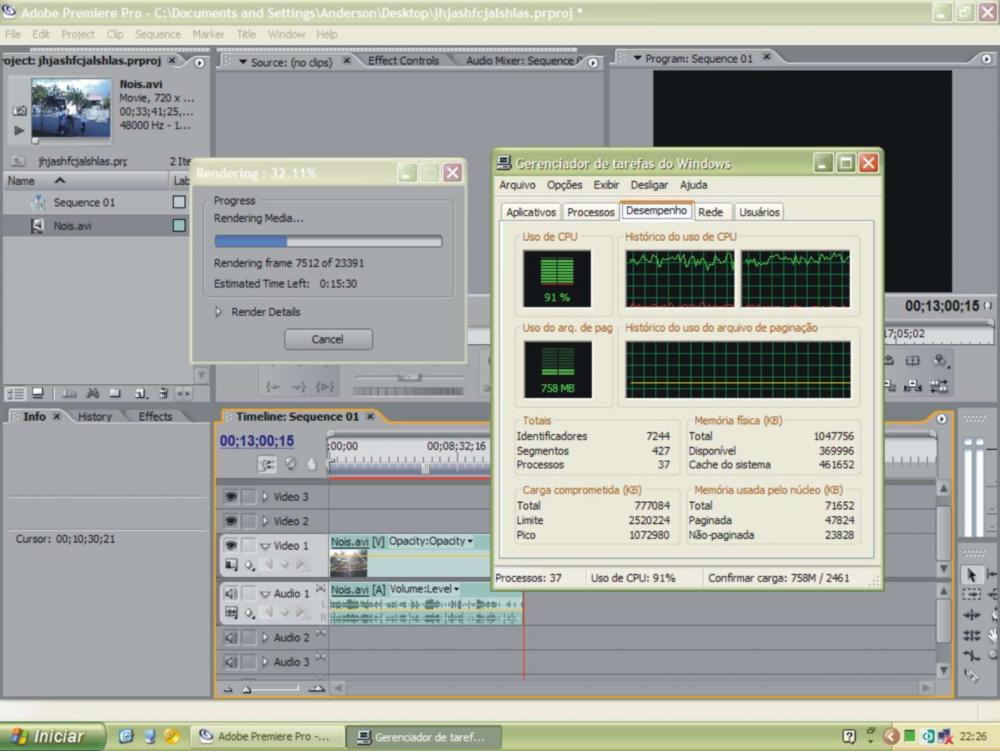1000x751 pixels.
Task: Toggle the Video 1 track eye icon
Action: click(230, 546)
